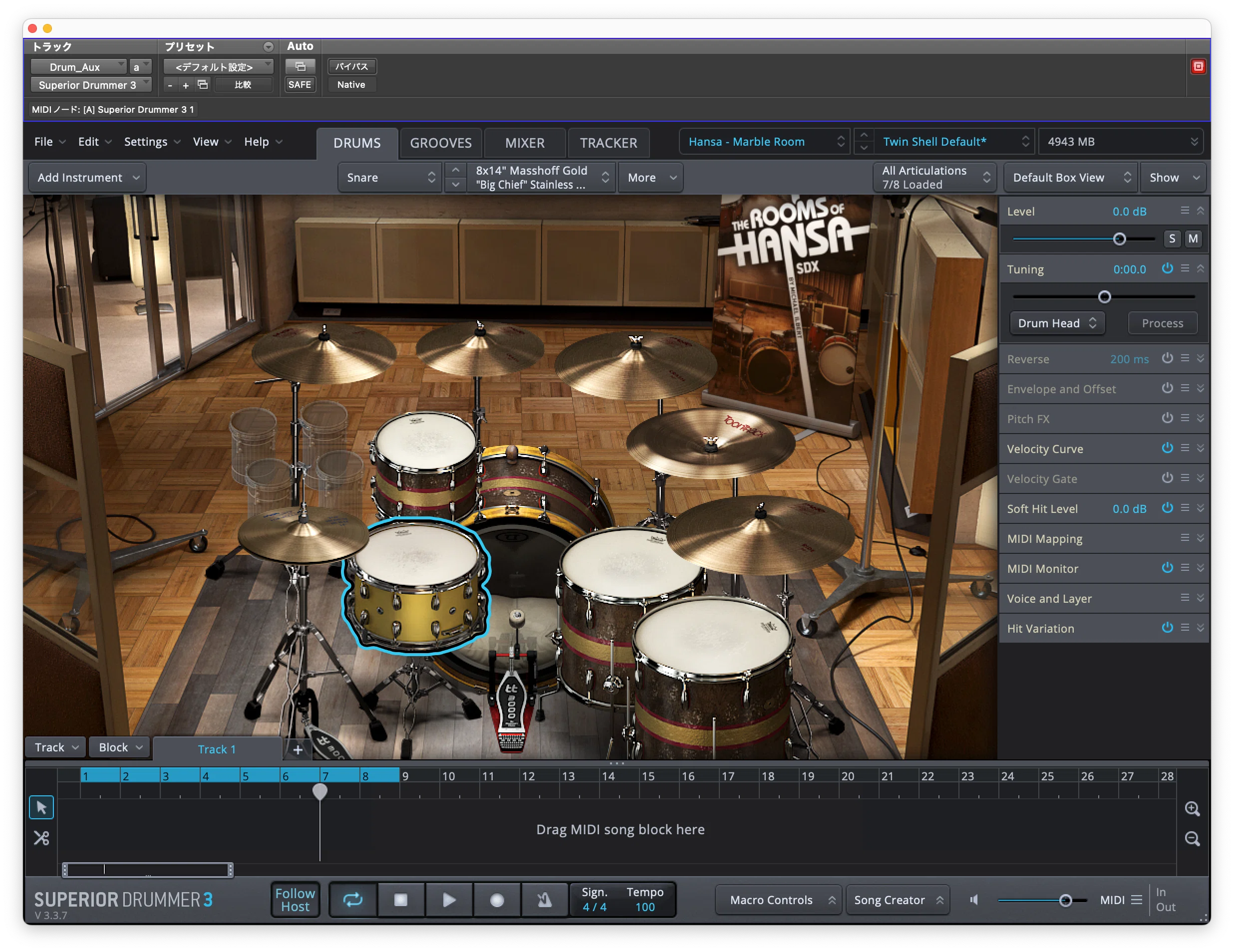
Task: Select the scissors cut tool
Action: click(x=41, y=838)
